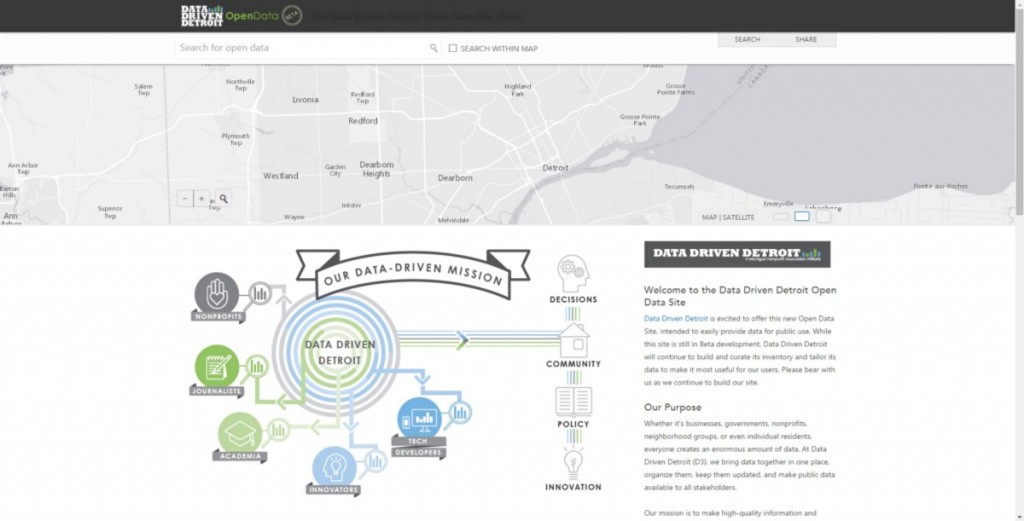
Task: Click the JOURNALISTS ribbon label
Action: 217,391
